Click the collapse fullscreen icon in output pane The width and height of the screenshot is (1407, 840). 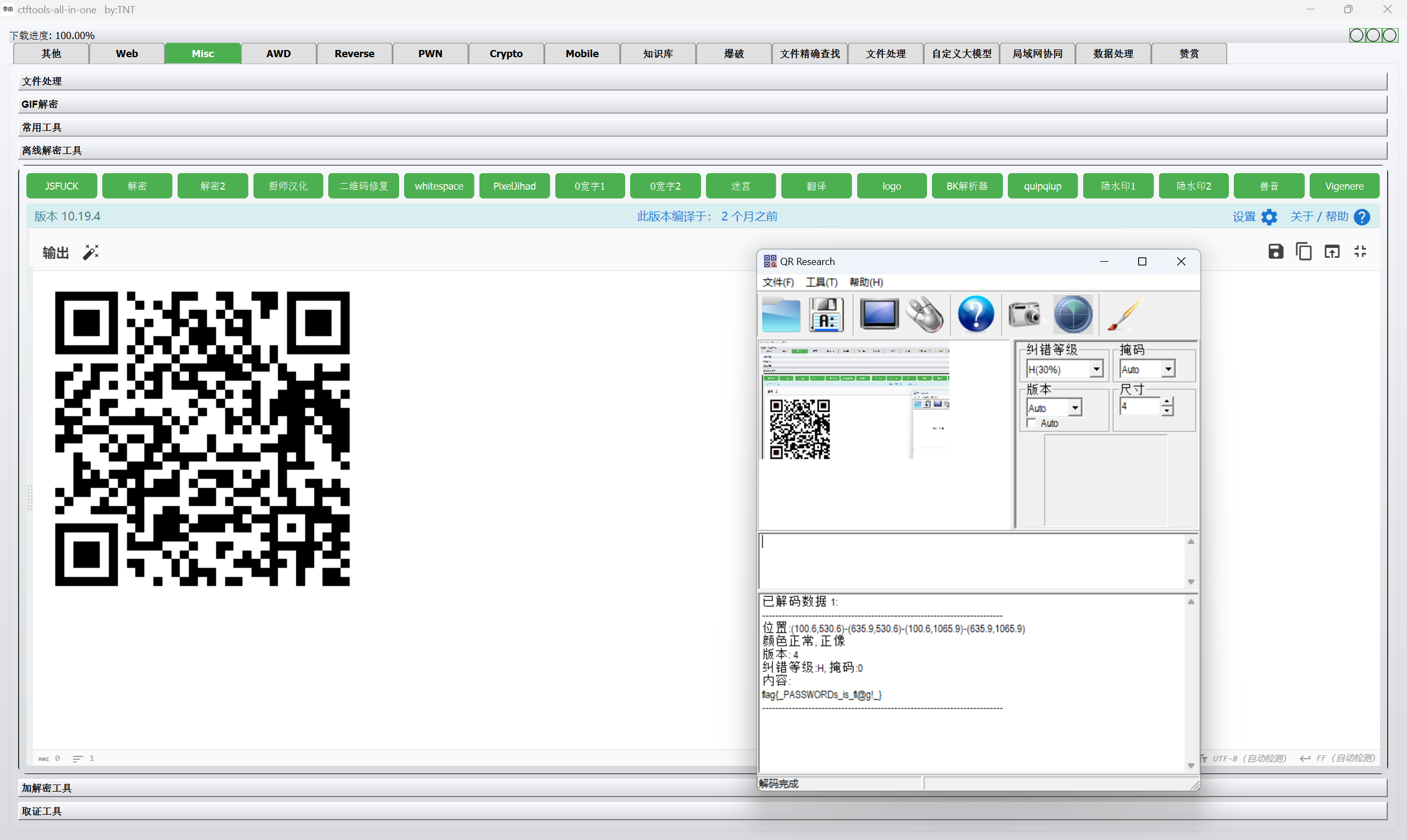pos(1361,251)
